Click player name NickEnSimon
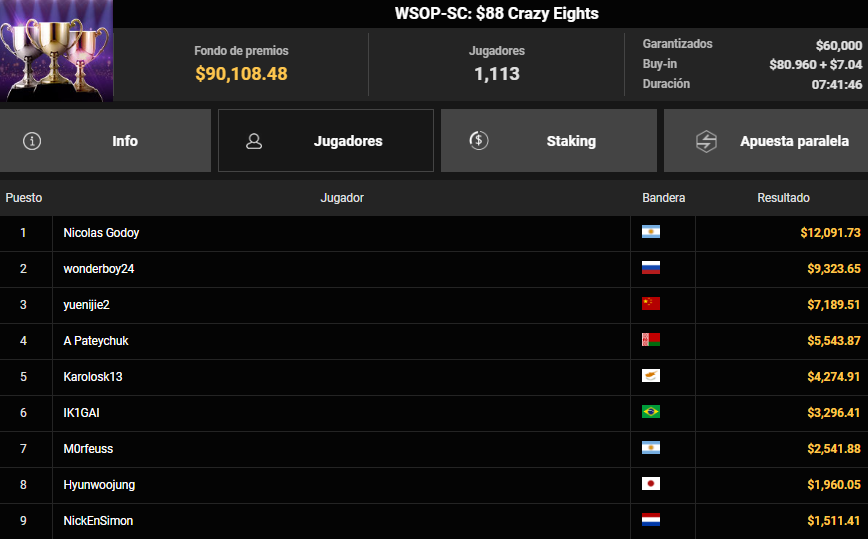Viewport: 868px width, 539px height. point(98,521)
